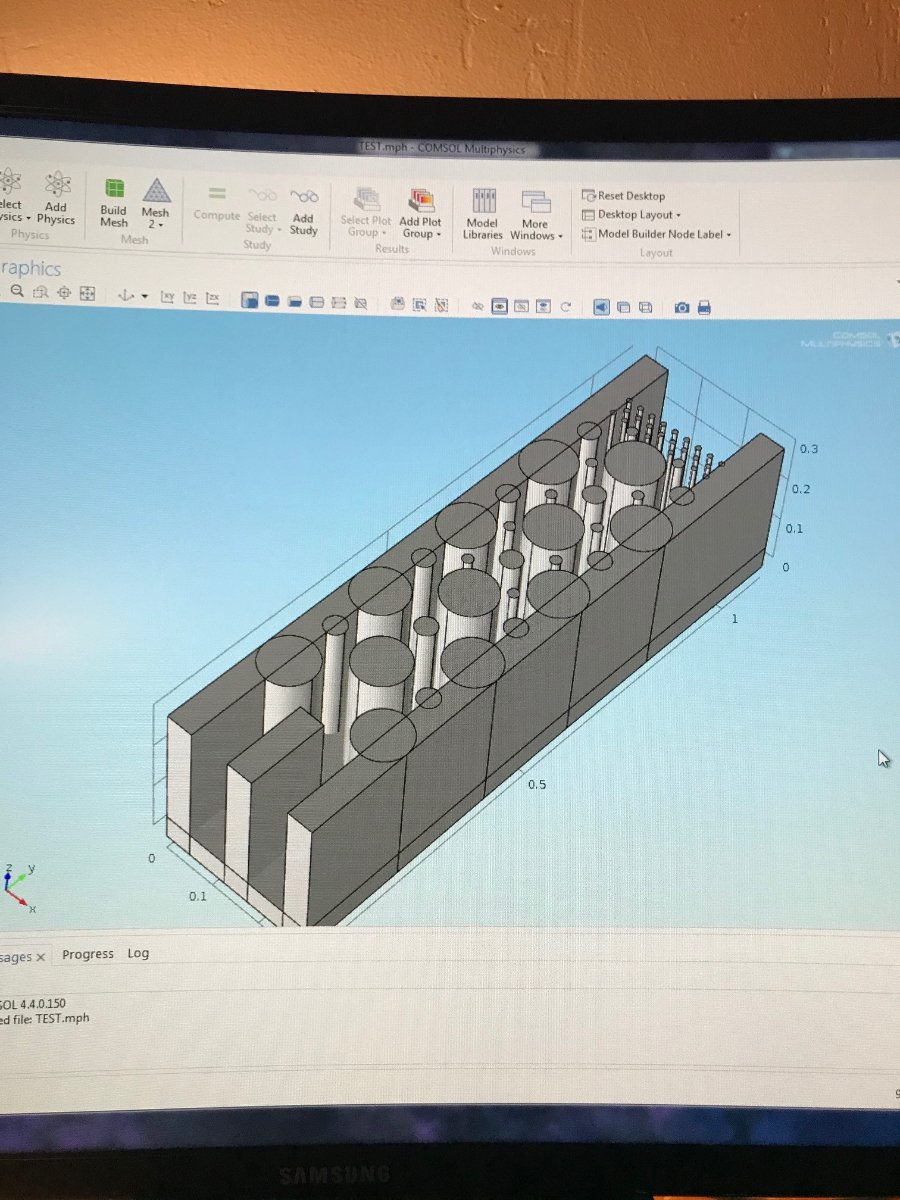Open the Model Builder Node Label dropdown

657,234
